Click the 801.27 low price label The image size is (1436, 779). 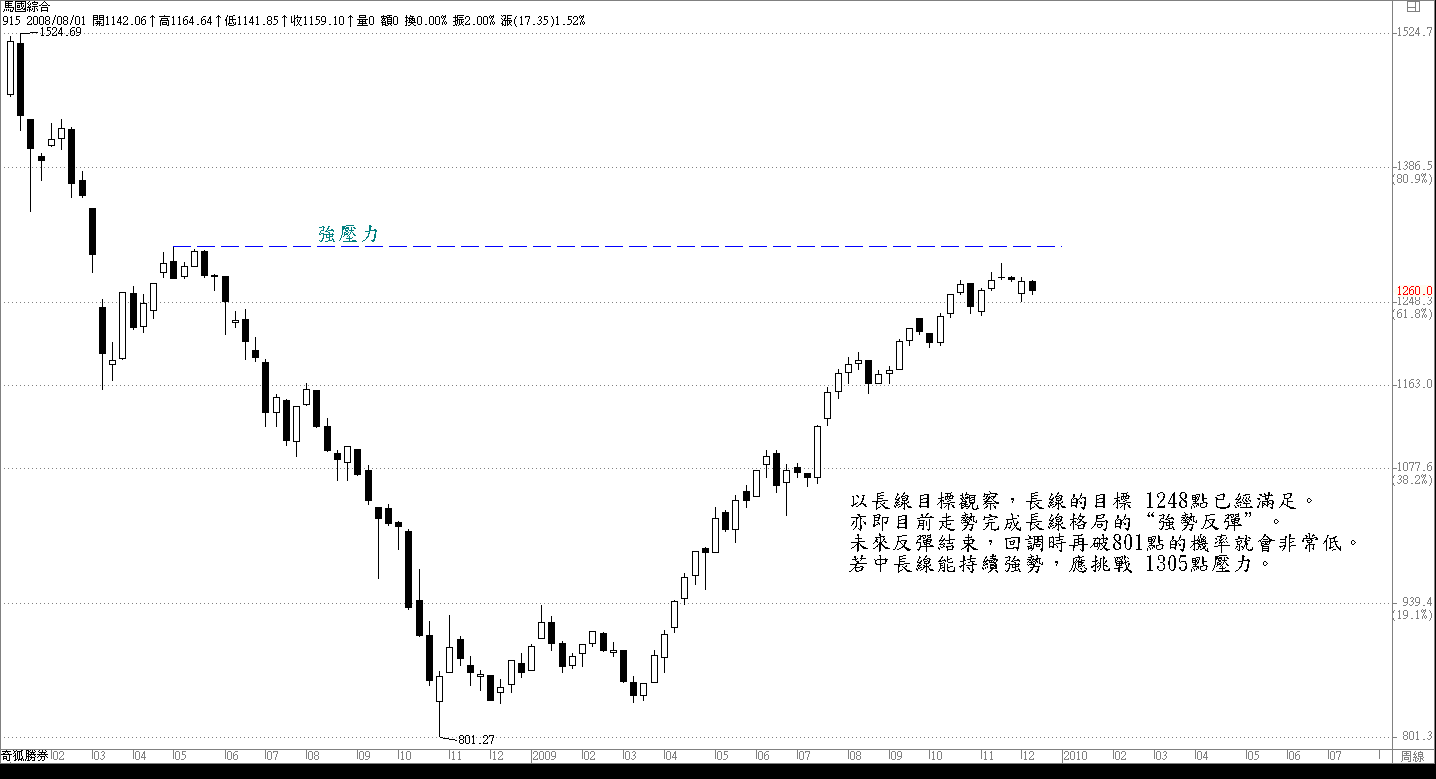(476, 740)
